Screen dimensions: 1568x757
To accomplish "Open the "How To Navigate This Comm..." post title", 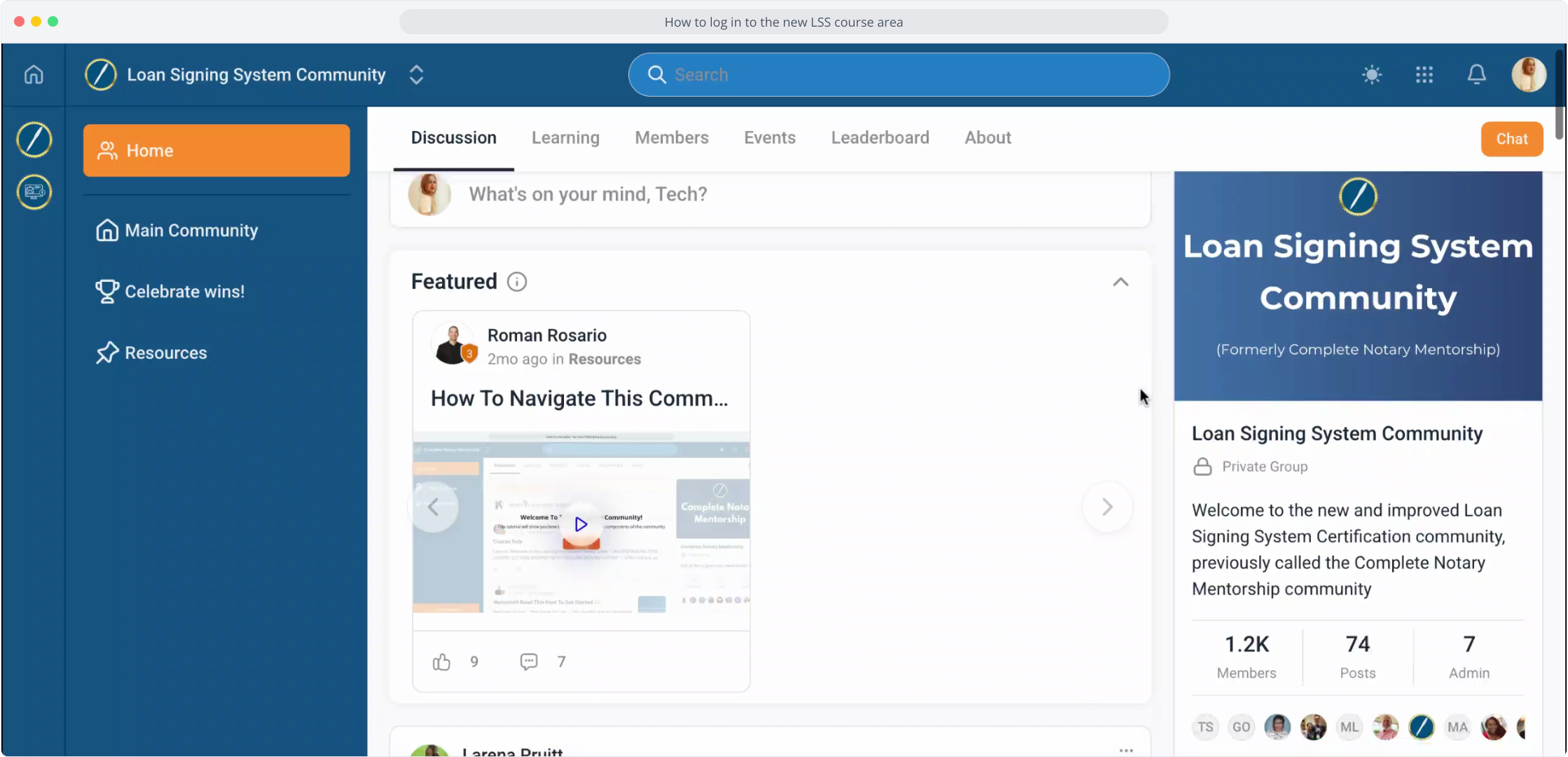I will (x=579, y=398).
